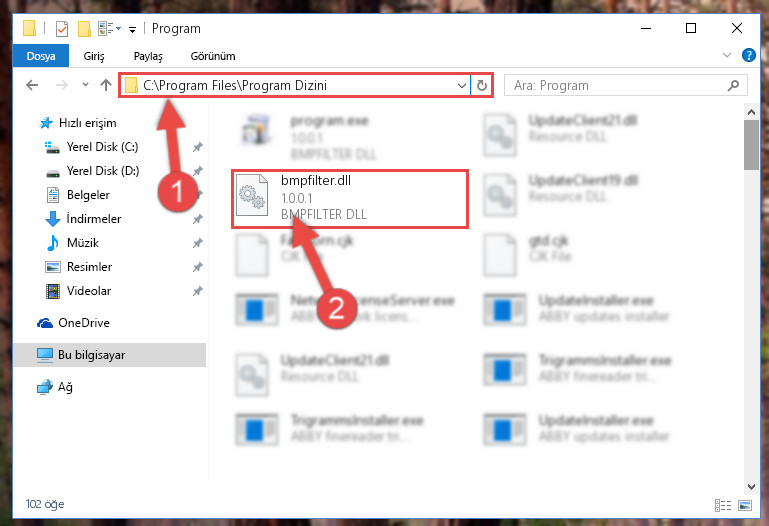Open Yerel Disk (C:) in sidebar
Screen dimensions: 769x526
[x=103, y=147]
